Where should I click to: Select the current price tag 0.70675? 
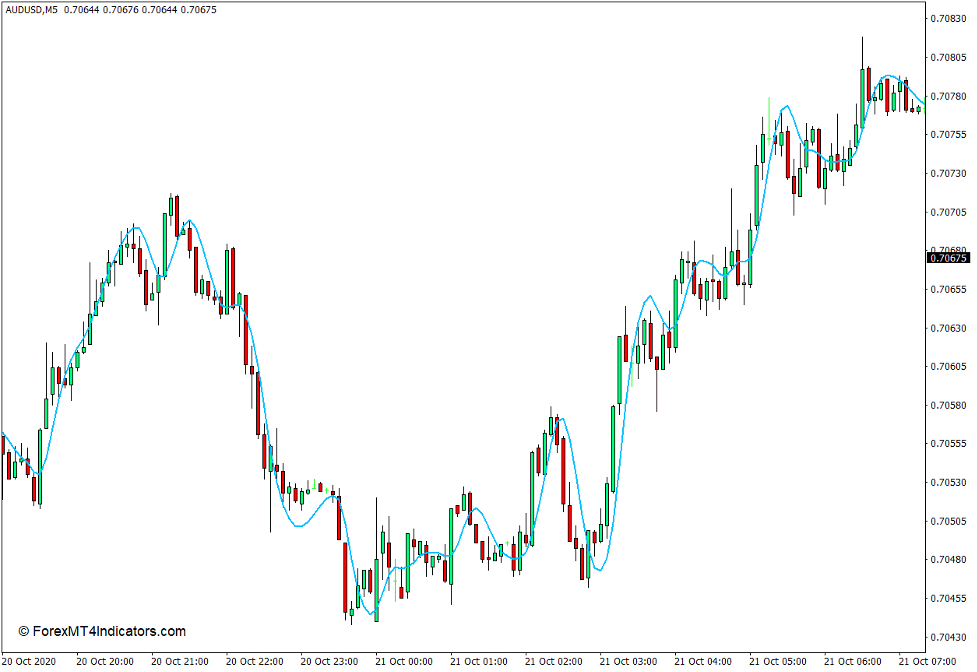tap(946, 256)
